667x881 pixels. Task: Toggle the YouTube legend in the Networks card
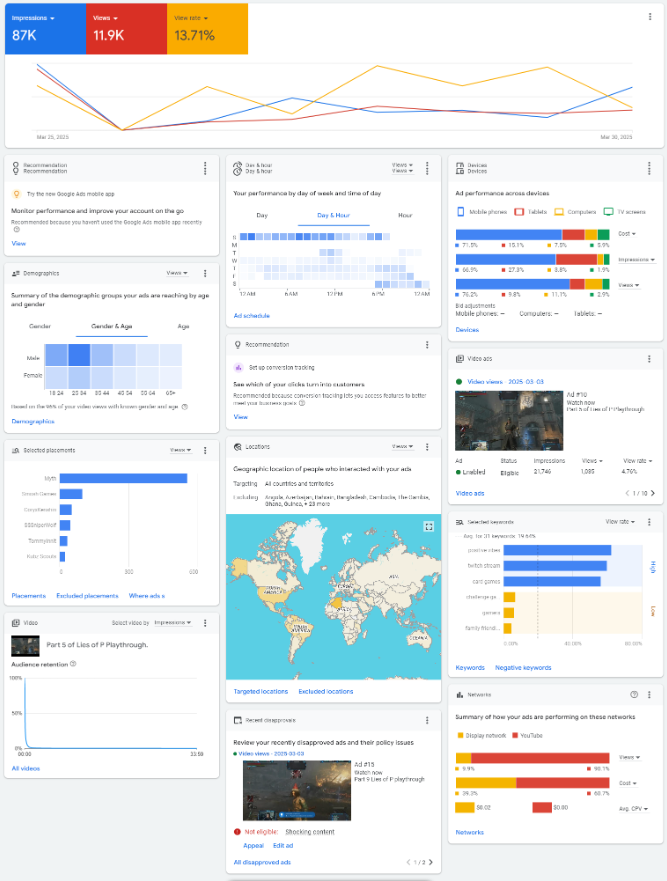pos(531,735)
